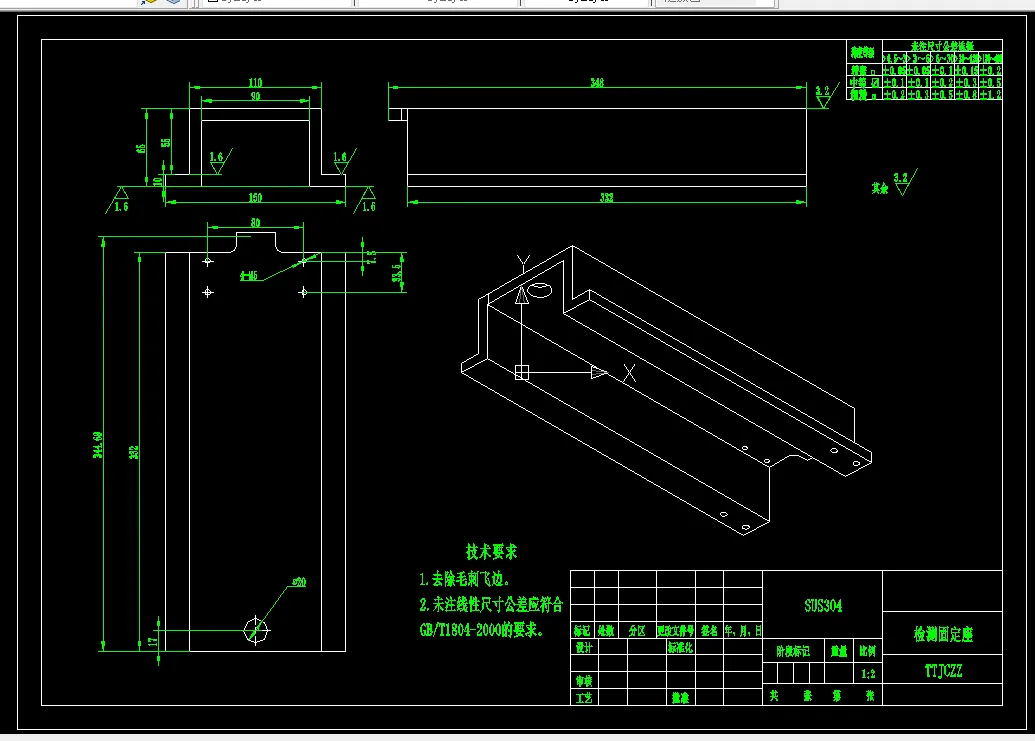This screenshot has height=741, width=1035.
Task: Click the 17 offset dimension text
Action: coord(153,641)
